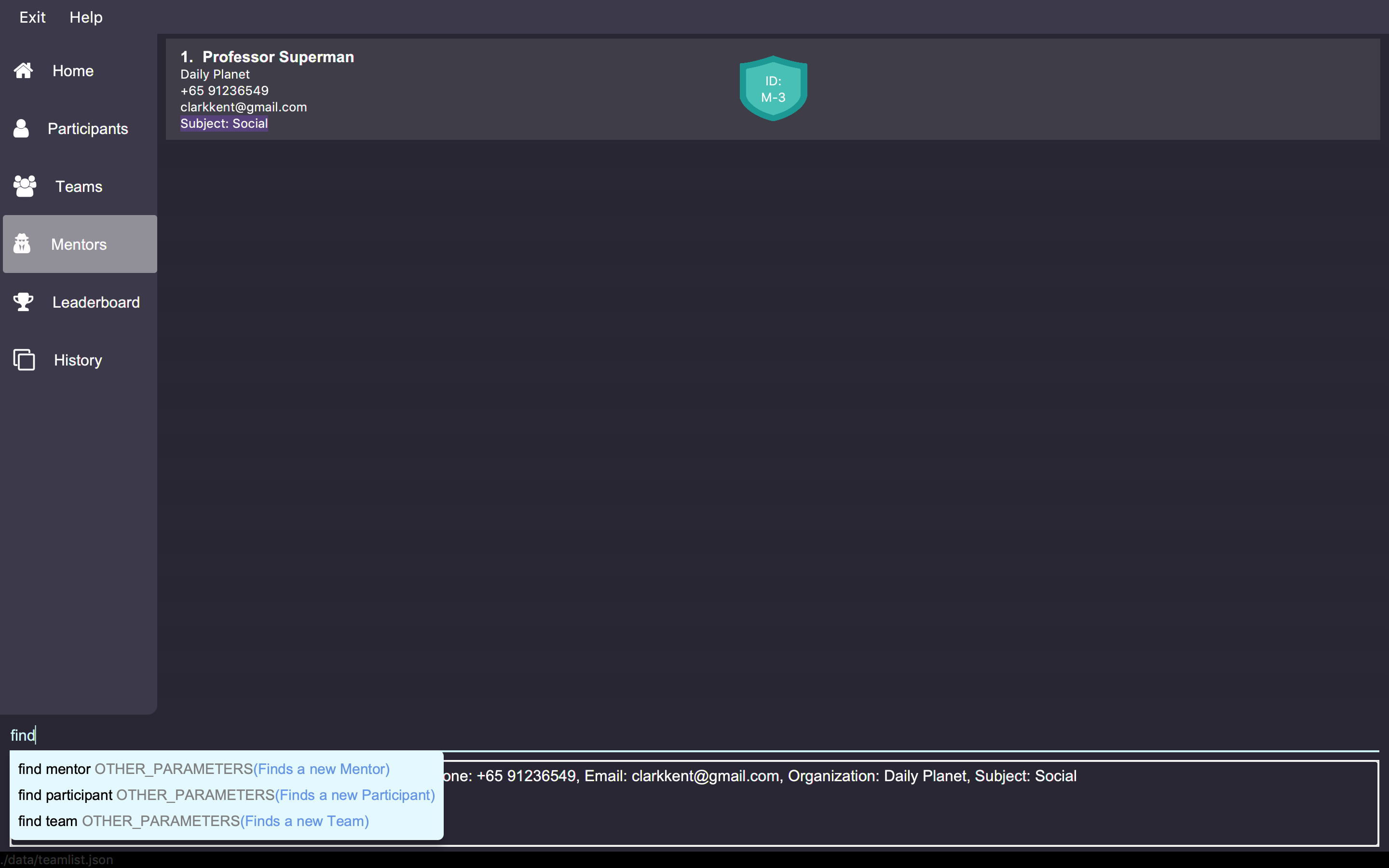Open the Help menu
Image resolution: width=1389 pixels, height=868 pixels.
86,17
